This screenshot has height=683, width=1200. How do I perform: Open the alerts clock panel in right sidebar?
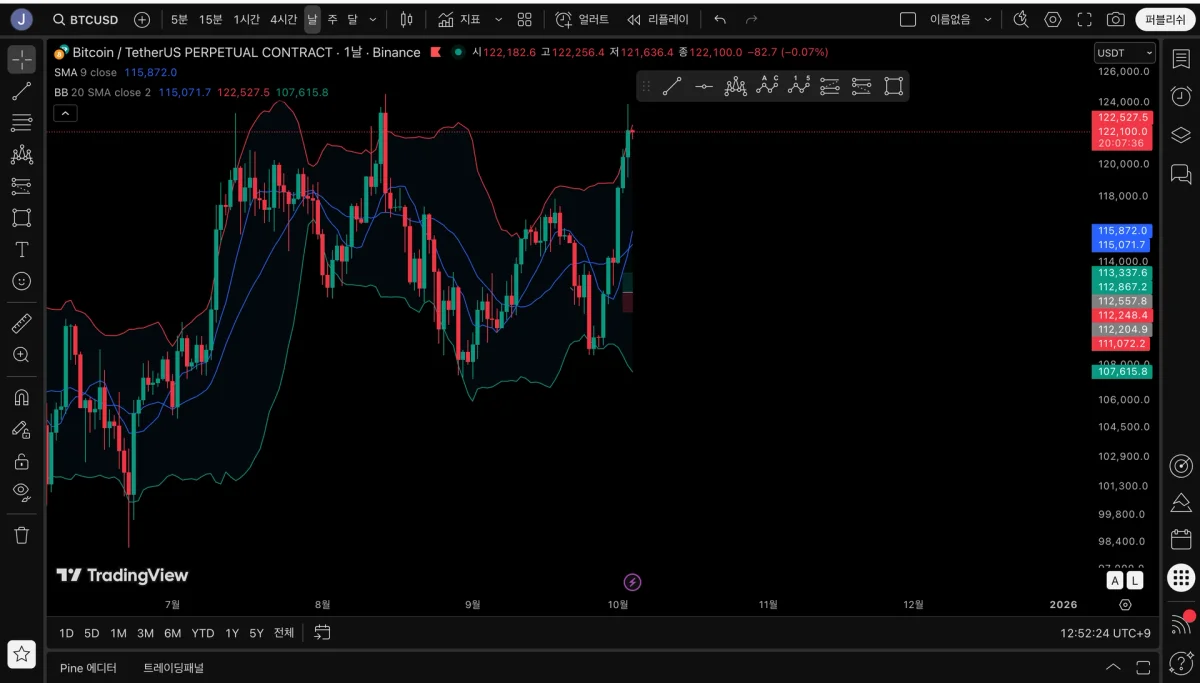1181,97
